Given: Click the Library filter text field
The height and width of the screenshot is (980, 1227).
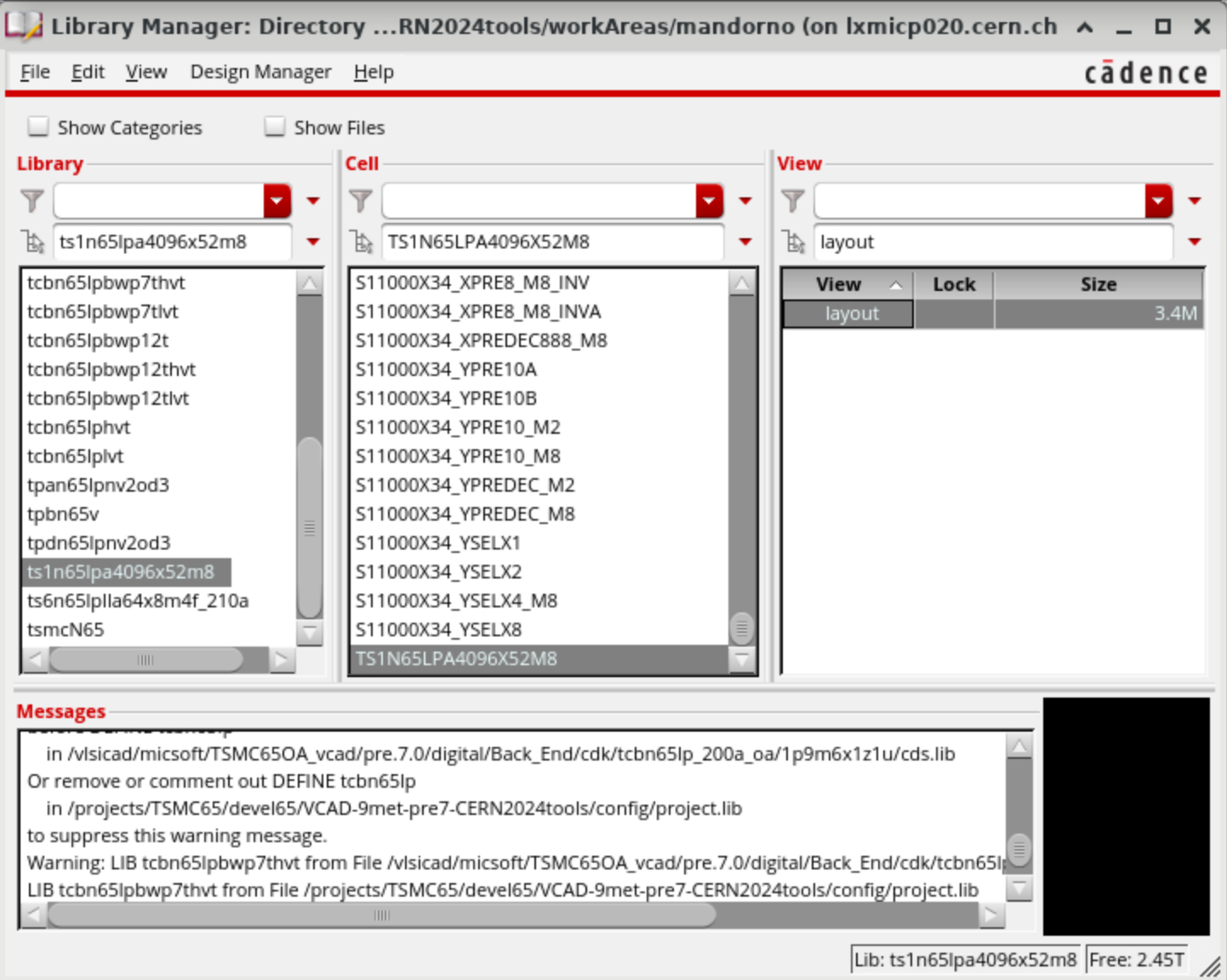Looking at the screenshot, I should pyautogui.click(x=159, y=202).
